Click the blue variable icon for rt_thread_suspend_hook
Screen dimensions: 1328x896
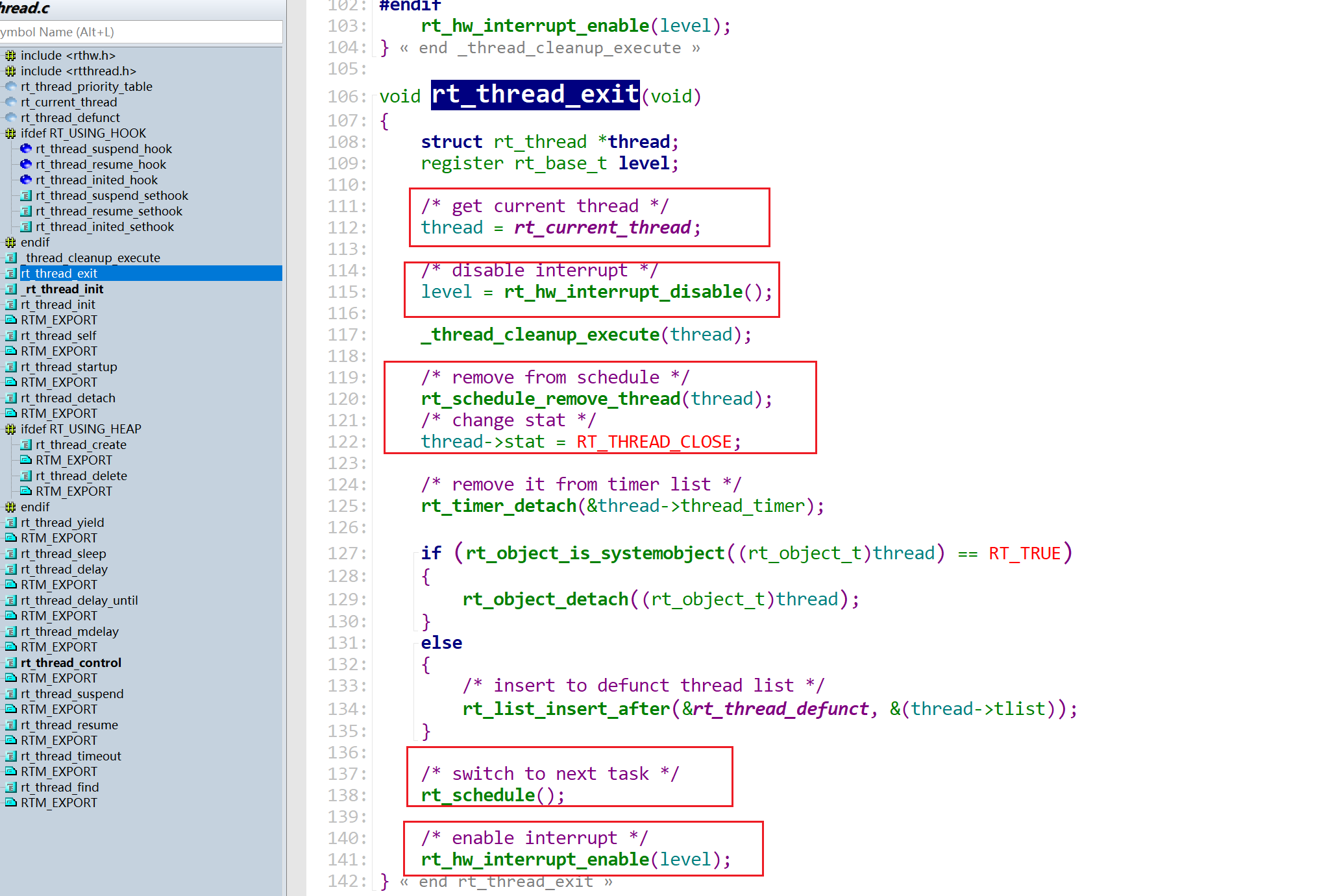26,149
